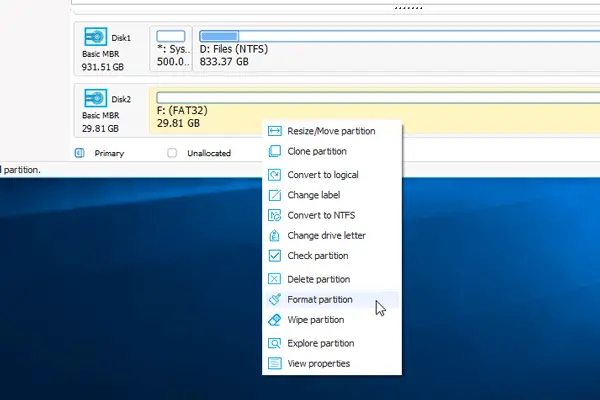Click the F: partition usage bar
Image resolution: width=600 pixels, height=400 pixels.
(x=378, y=98)
